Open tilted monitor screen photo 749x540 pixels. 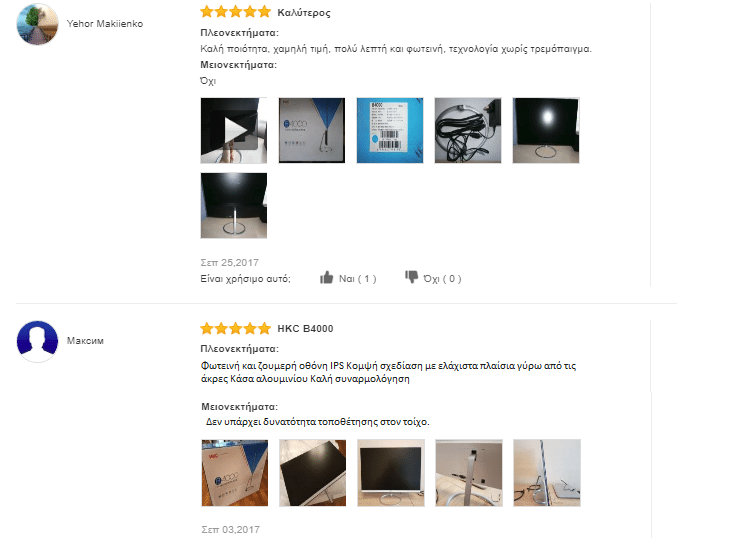312,473
